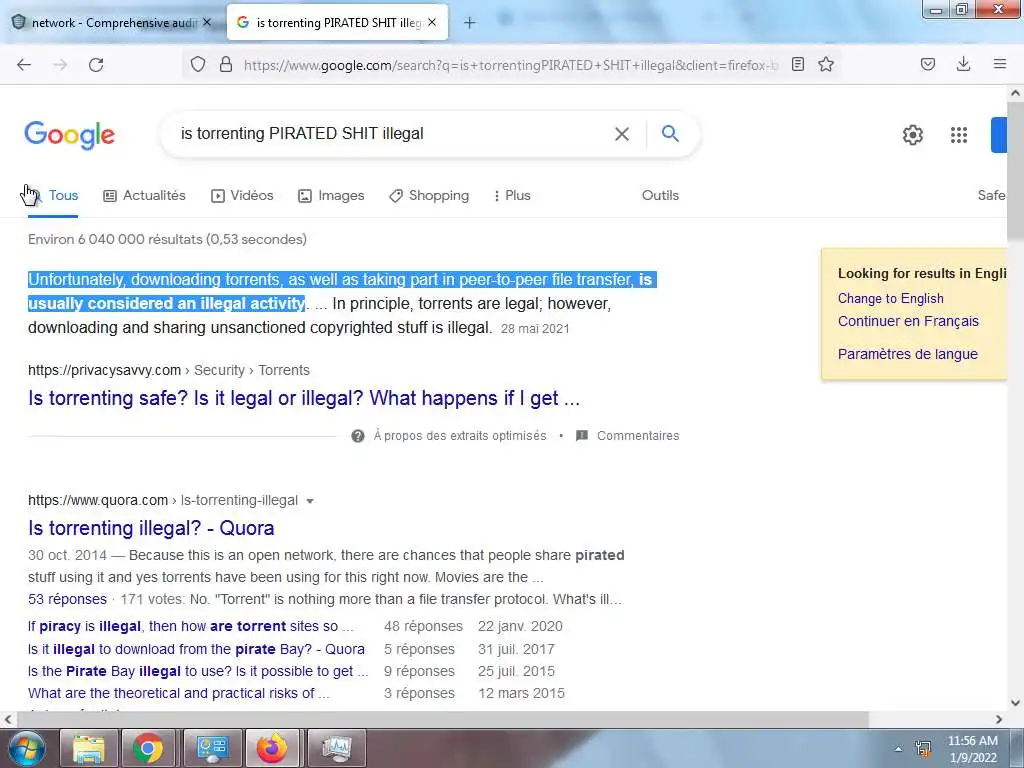The height and width of the screenshot is (768, 1024).
Task: Switch to the Shopping tab
Action: point(428,195)
